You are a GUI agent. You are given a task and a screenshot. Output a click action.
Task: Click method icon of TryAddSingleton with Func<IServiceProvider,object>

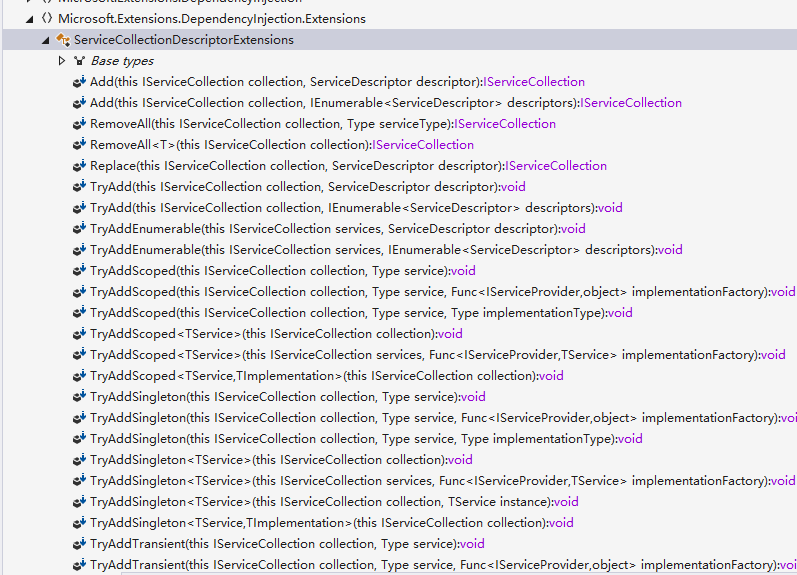[x=79, y=418]
